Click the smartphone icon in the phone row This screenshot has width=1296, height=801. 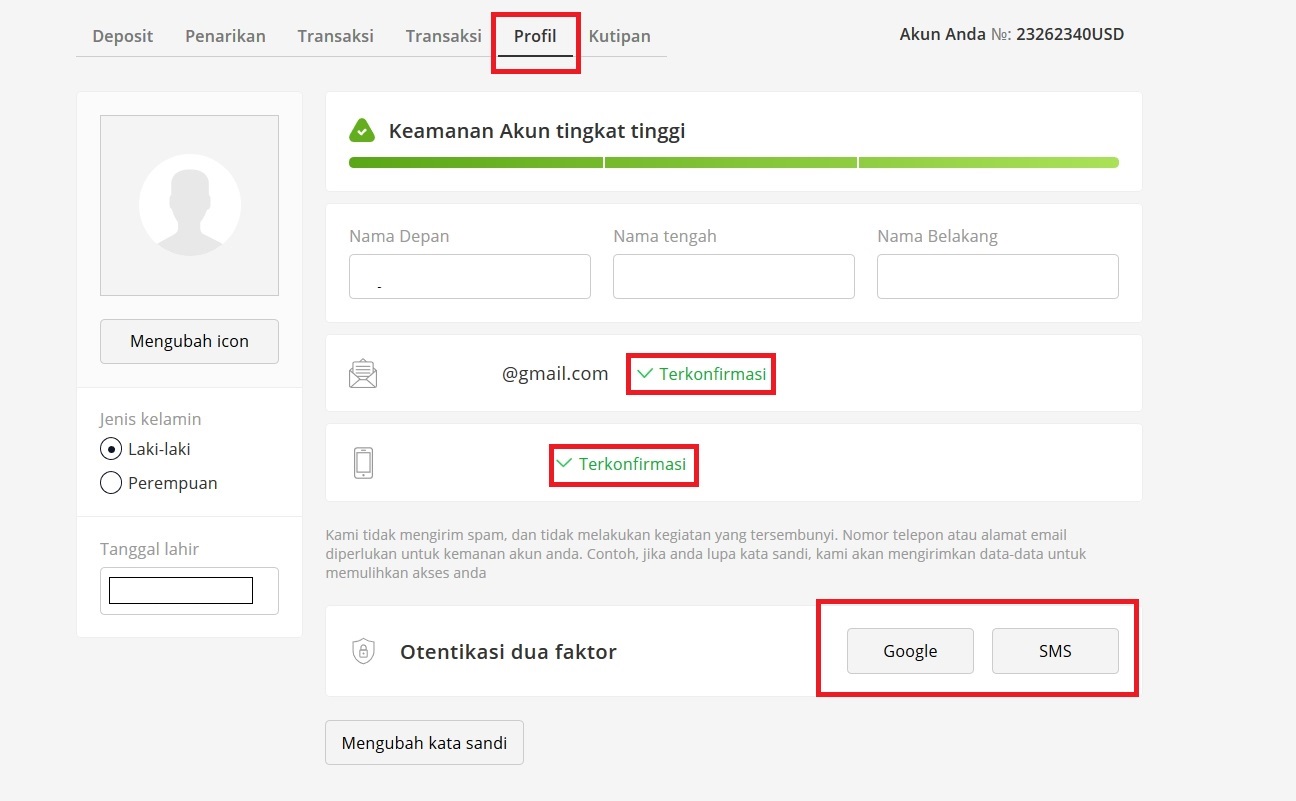(x=363, y=462)
